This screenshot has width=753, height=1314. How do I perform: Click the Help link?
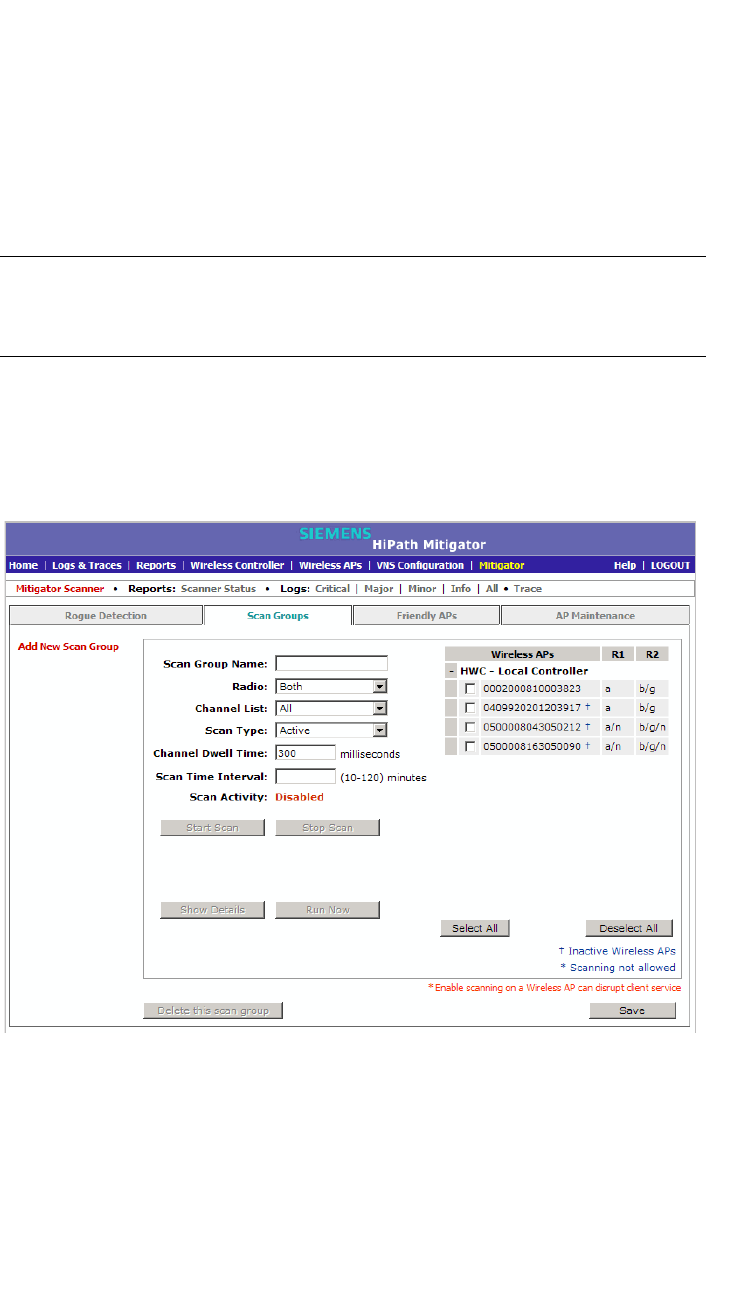tap(625, 565)
